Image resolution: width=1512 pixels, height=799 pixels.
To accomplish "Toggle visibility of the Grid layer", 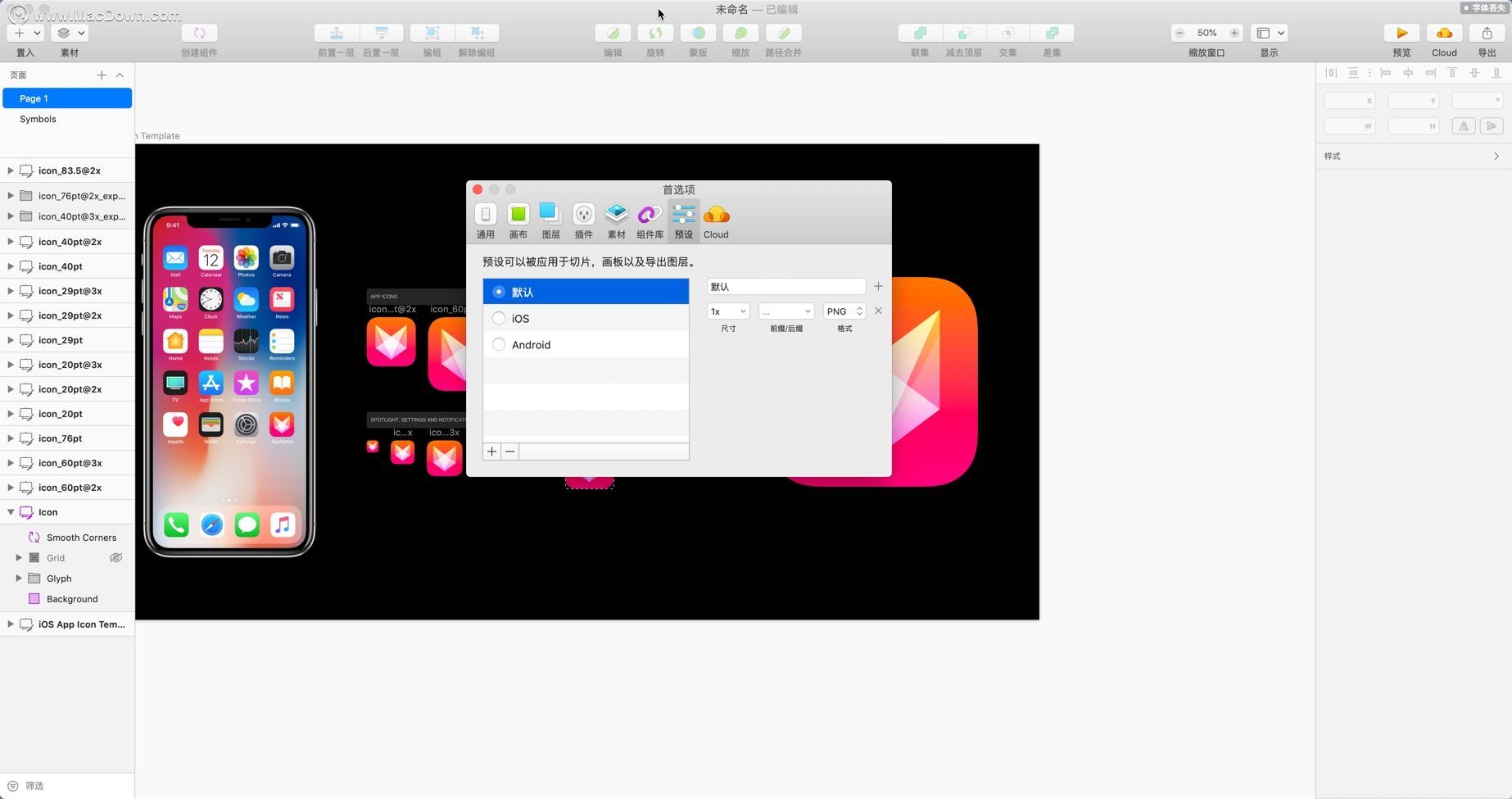I will coord(116,558).
